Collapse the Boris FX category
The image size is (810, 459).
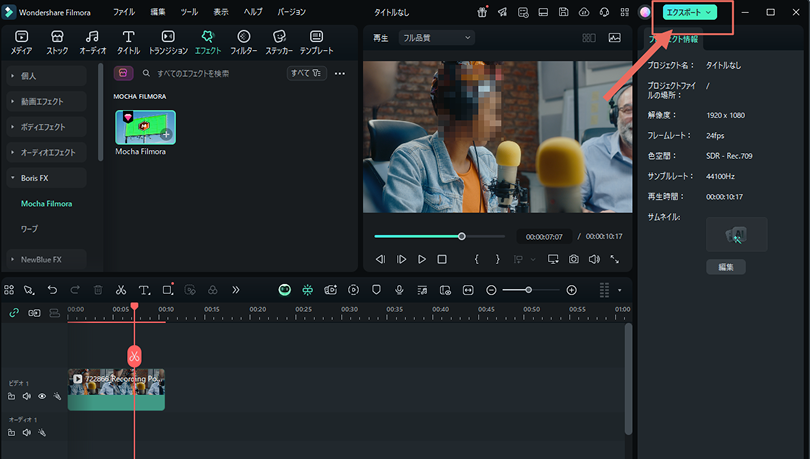point(46,178)
